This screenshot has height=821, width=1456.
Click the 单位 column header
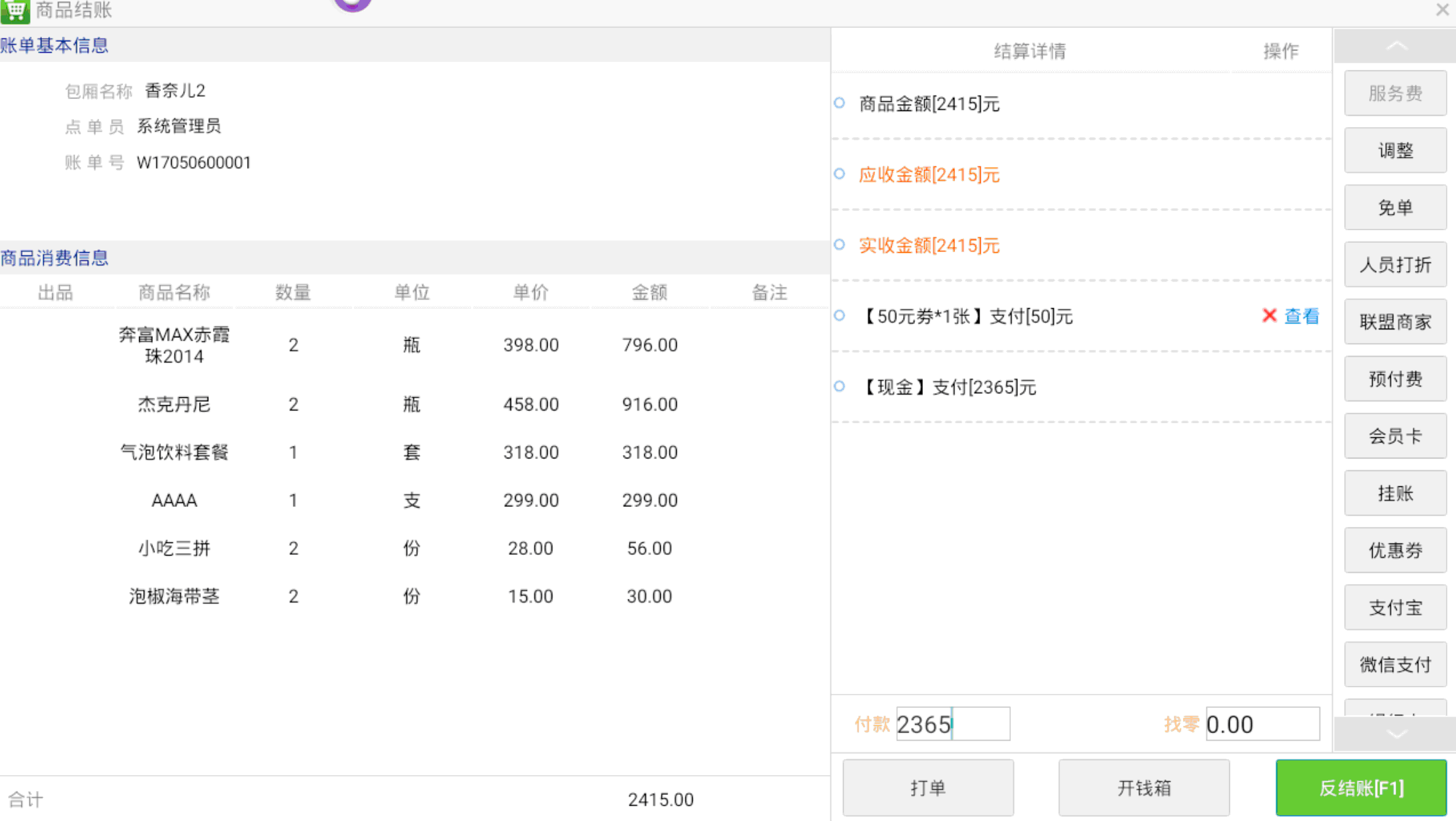(x=412, y=292)
